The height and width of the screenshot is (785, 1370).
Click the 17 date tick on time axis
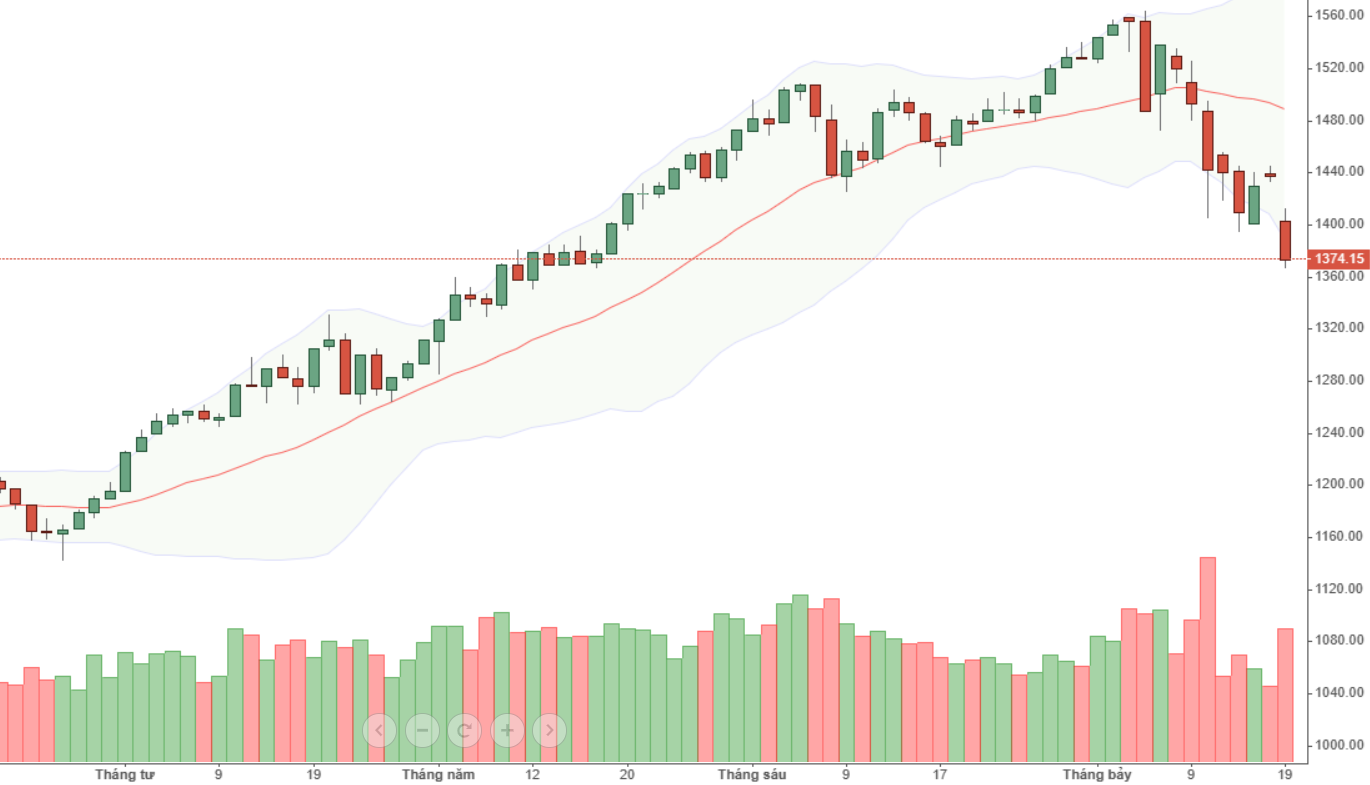coord(940,774)
